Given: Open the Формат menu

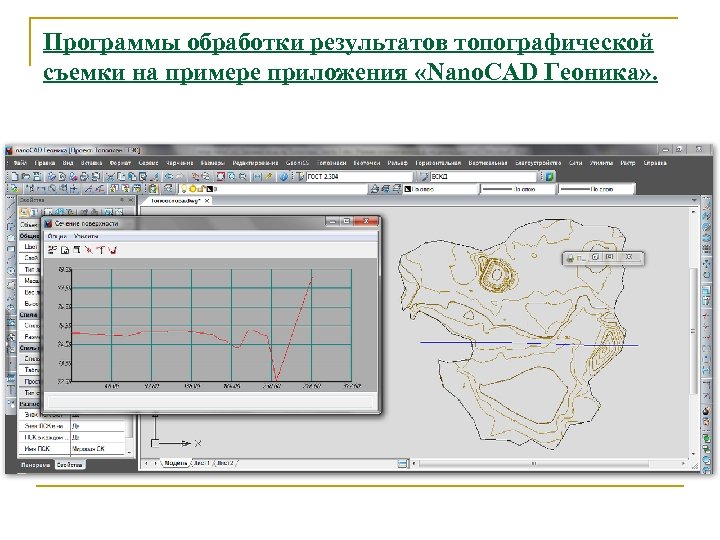Looking at the screenshot, I should point(120,163).
